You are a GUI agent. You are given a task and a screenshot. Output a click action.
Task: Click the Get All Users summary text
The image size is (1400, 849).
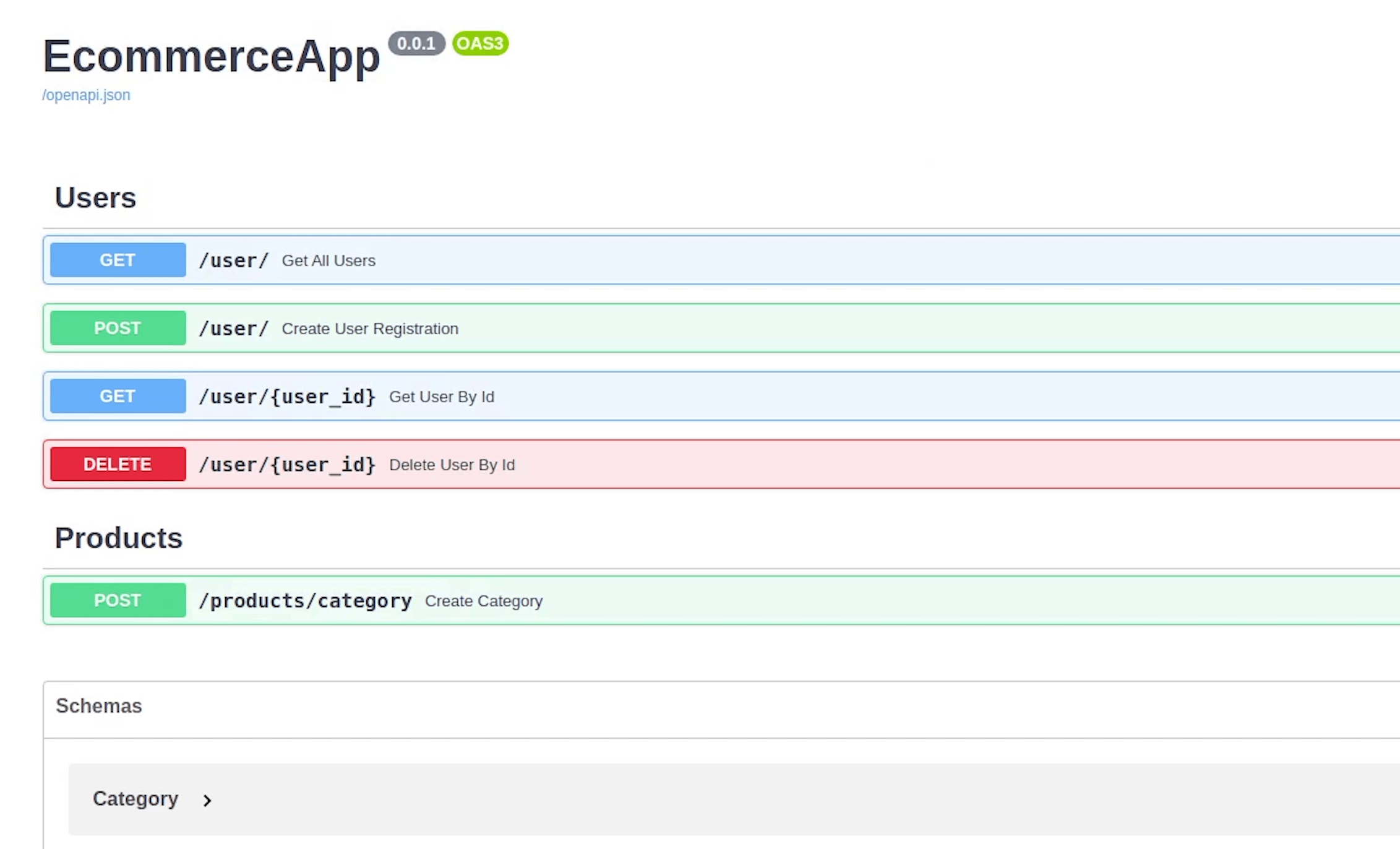[x=329, y=261]
